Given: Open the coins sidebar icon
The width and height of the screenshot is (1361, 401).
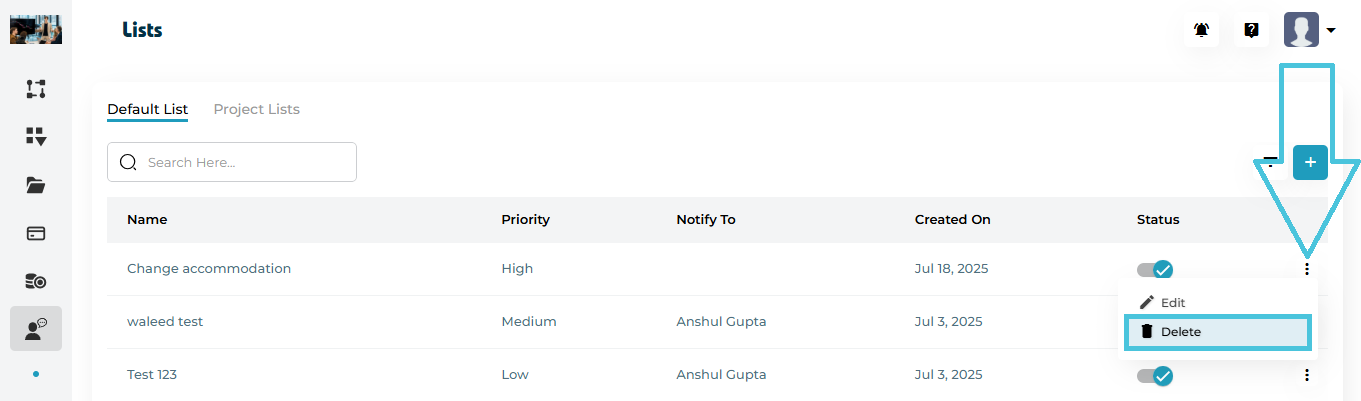Looking at the screenshot, I should pos(36,281).
